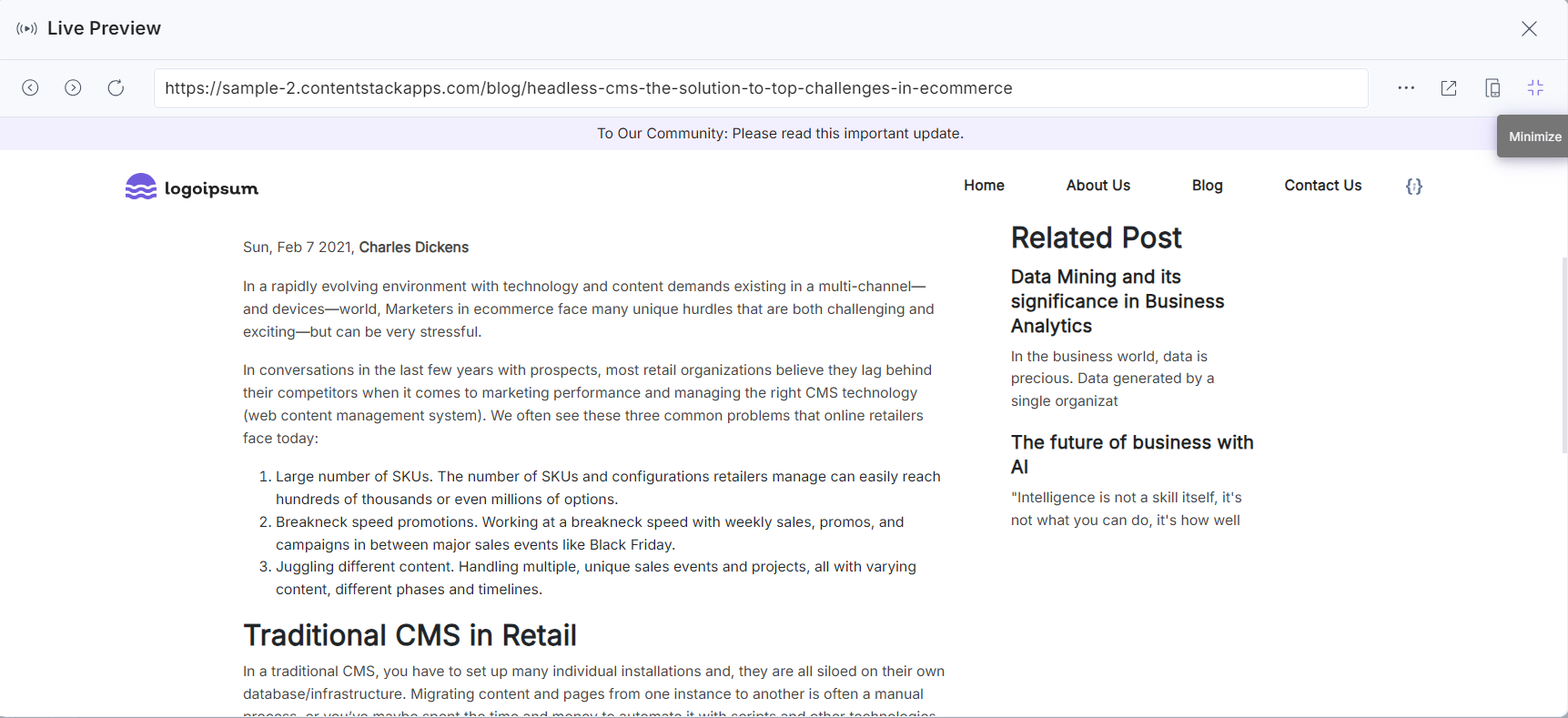This screenshot has width=1568, height=718.
Task: Click list item 'Breakneck speed promotions'
Action: click(x=590, y=533)
